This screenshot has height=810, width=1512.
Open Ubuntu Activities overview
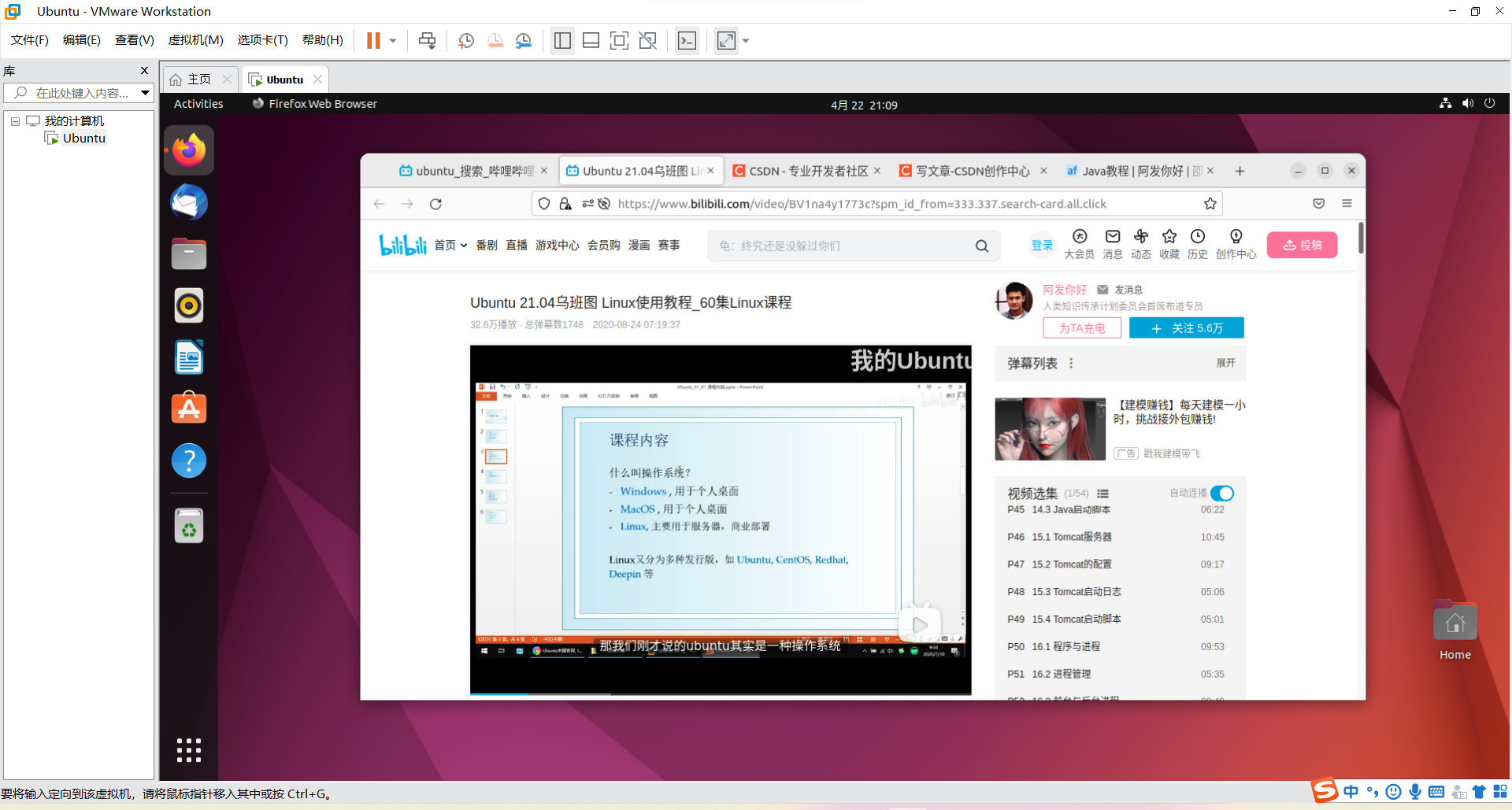tap(198, 104)
